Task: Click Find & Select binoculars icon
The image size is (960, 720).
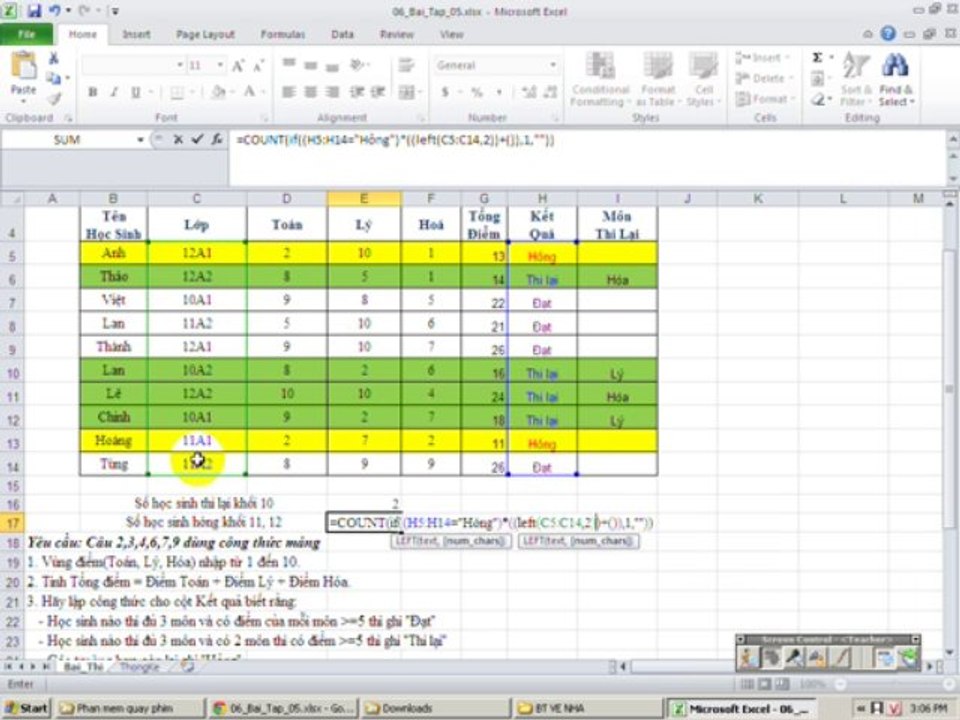Action: click(x=896, y=79)
